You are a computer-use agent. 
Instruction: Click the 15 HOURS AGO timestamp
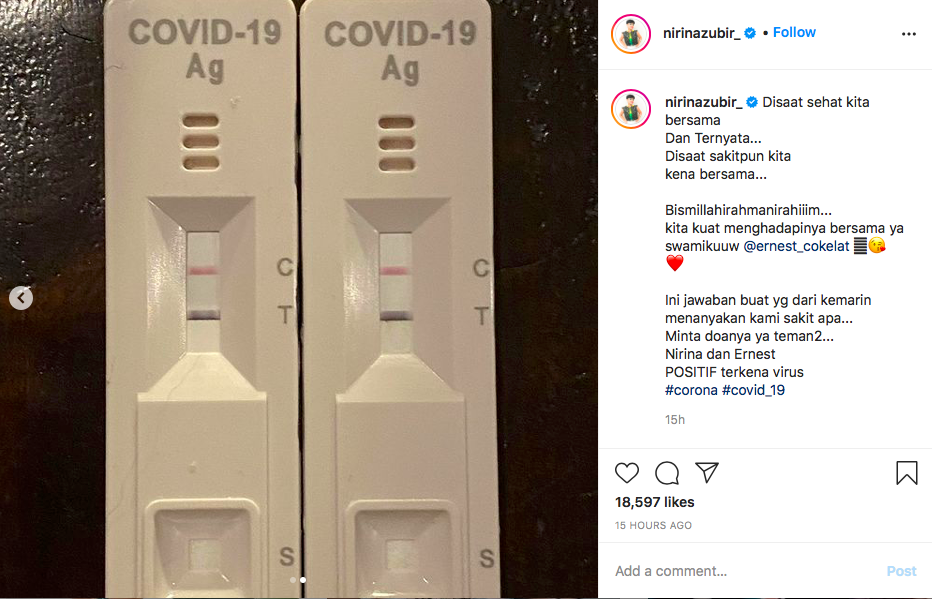click(653, 525)
